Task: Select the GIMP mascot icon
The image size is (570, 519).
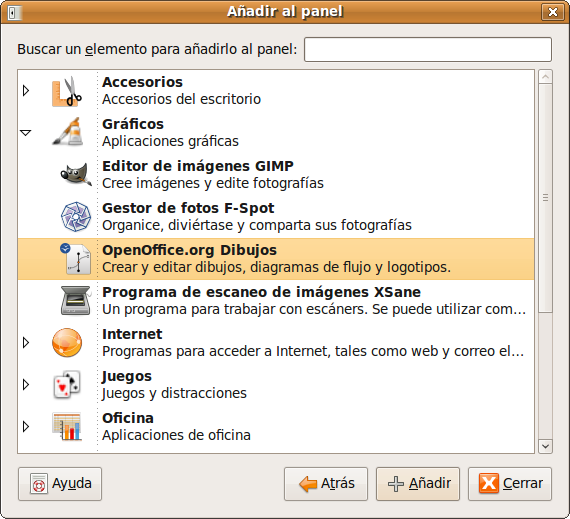Action: tap(76, 174)
